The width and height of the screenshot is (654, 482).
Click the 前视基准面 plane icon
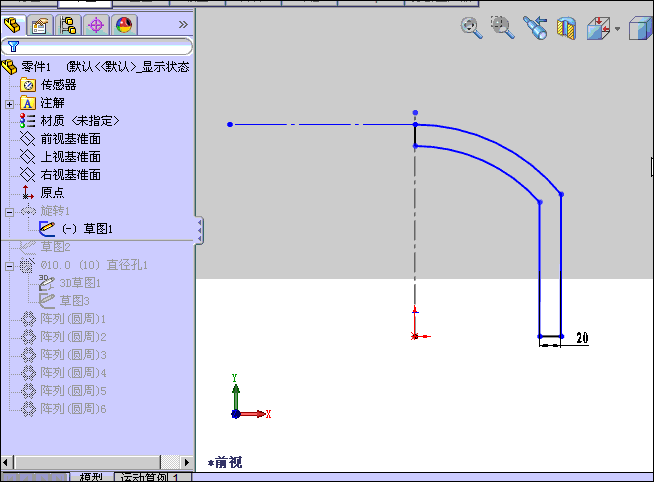pos(28,139)
